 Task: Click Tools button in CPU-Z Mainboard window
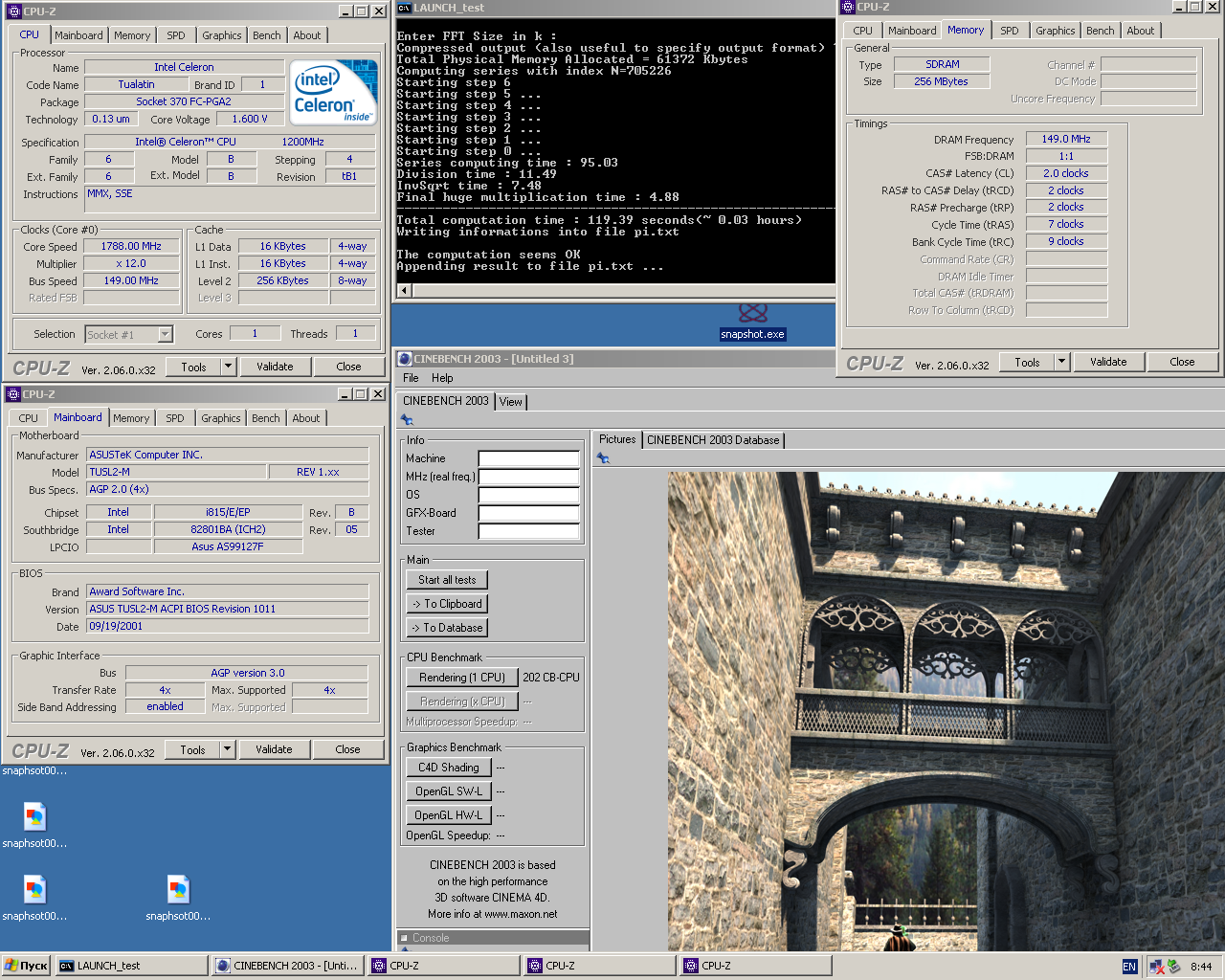pos(192,749)
